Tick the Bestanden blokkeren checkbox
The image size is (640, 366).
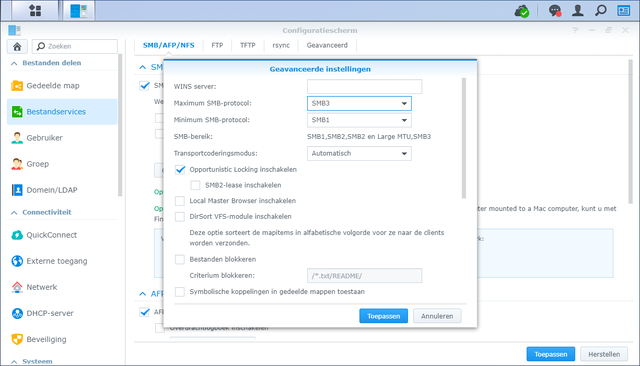click(x=180, y=260)
